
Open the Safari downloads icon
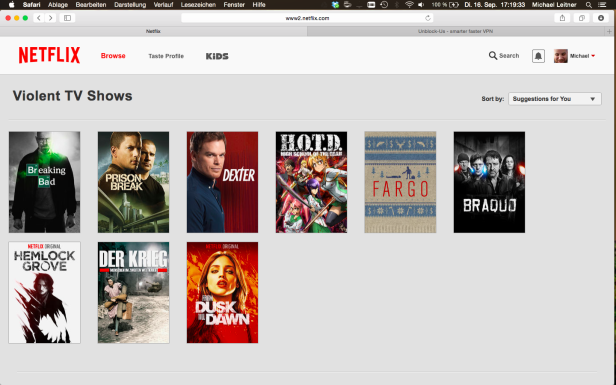tap(601, 18)
